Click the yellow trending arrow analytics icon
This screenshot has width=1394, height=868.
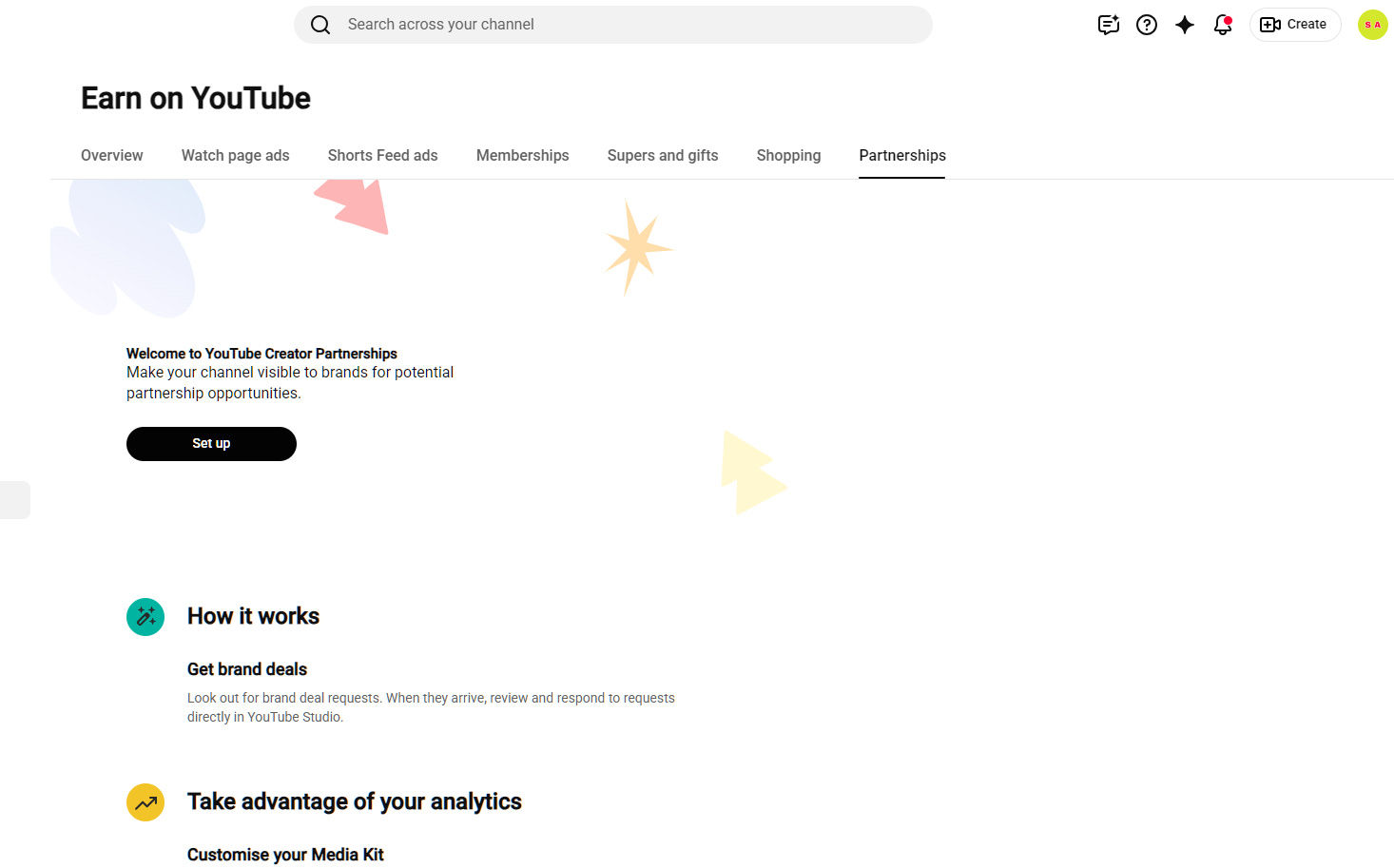[x=145, y=802]
